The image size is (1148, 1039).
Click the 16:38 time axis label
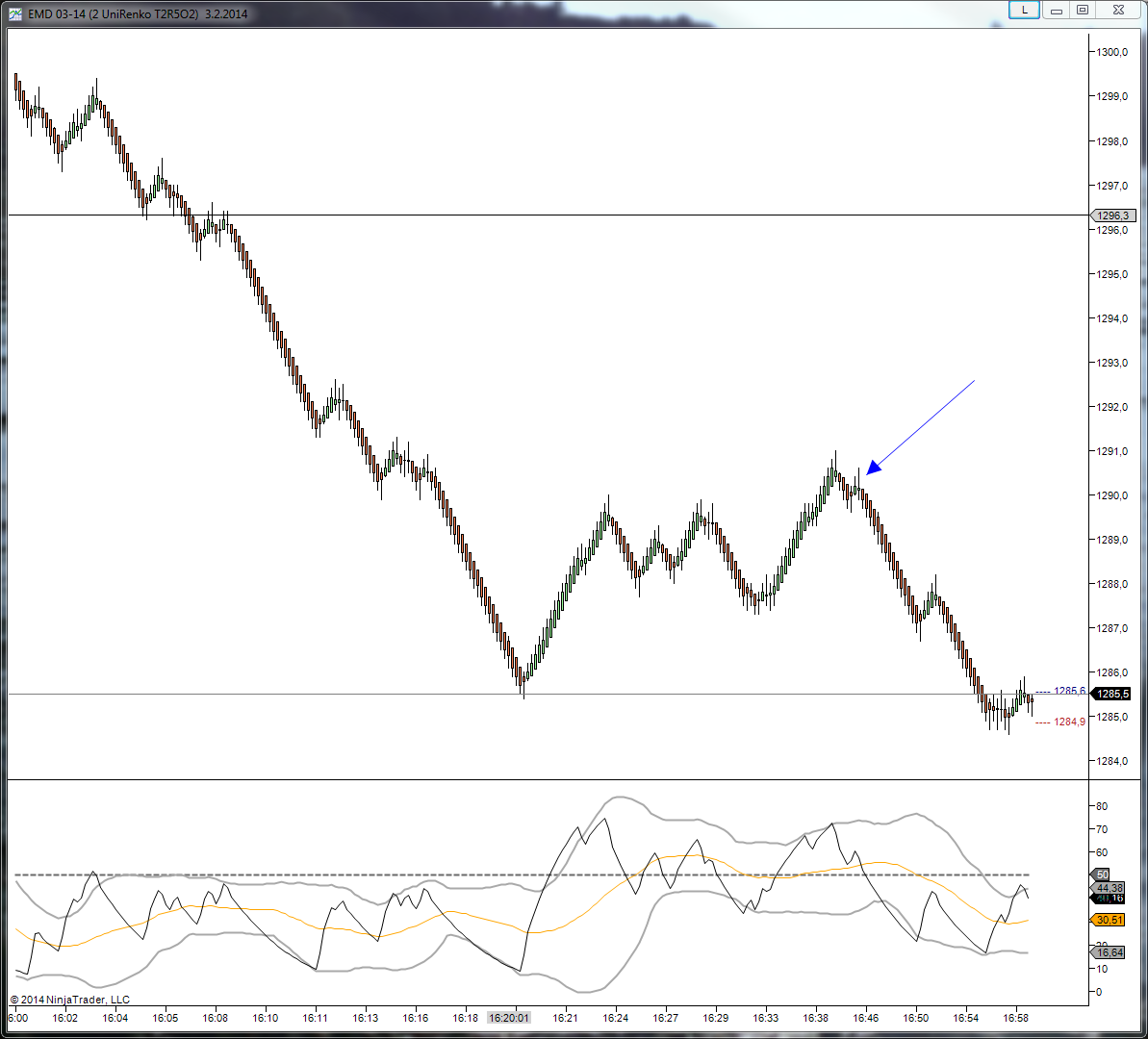(x=816, y=1018)
